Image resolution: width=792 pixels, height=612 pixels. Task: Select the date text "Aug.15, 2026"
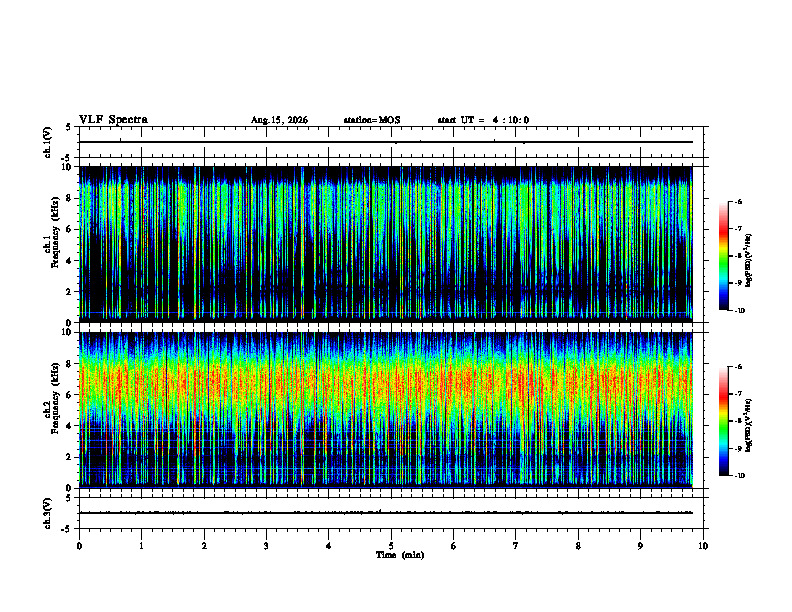[x=279, y=120]
